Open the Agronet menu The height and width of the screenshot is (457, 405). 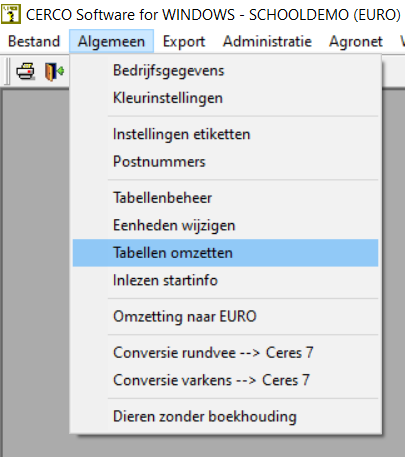tap(356, 42)
